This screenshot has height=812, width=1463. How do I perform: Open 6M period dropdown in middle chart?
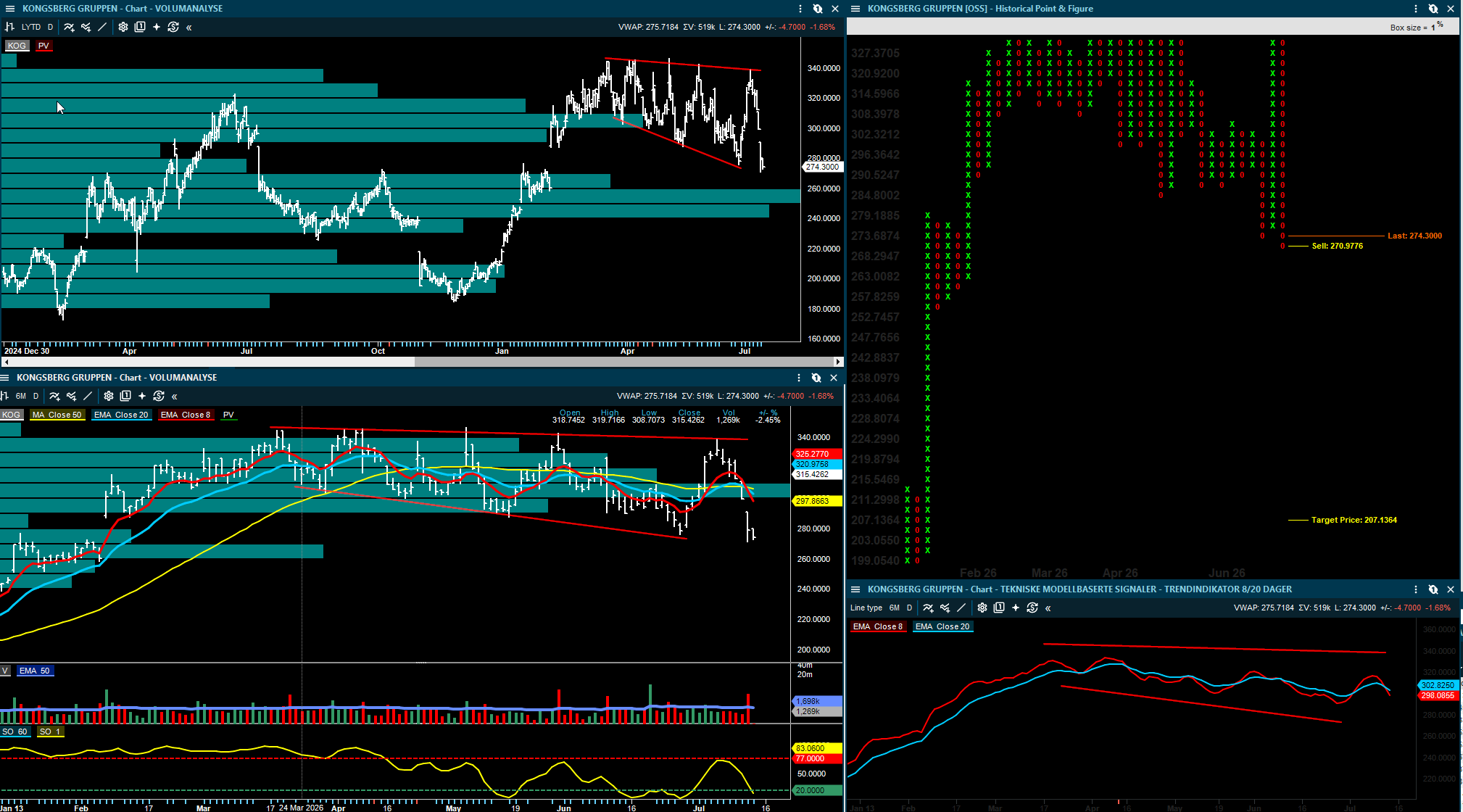click(21, 396)
